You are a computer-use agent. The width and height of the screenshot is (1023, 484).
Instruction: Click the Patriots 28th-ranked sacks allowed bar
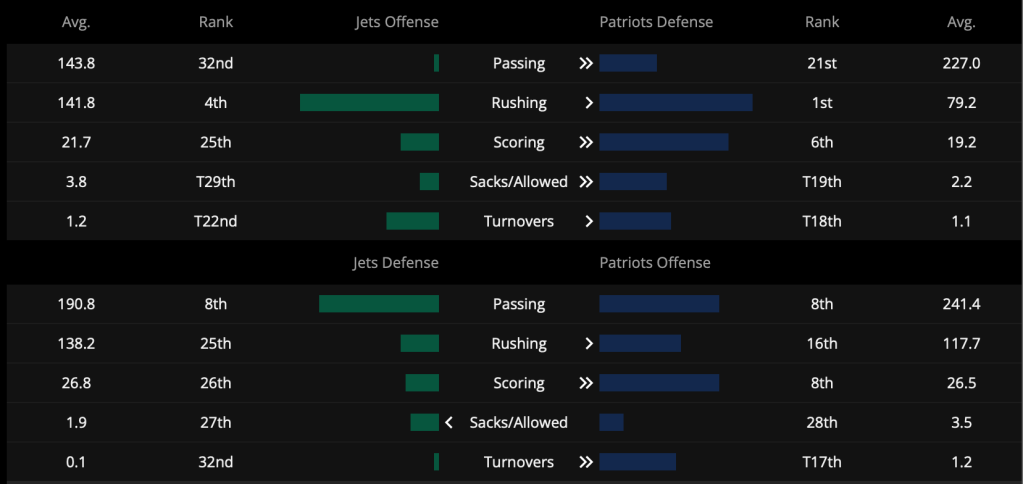click(x=611, y=422)
